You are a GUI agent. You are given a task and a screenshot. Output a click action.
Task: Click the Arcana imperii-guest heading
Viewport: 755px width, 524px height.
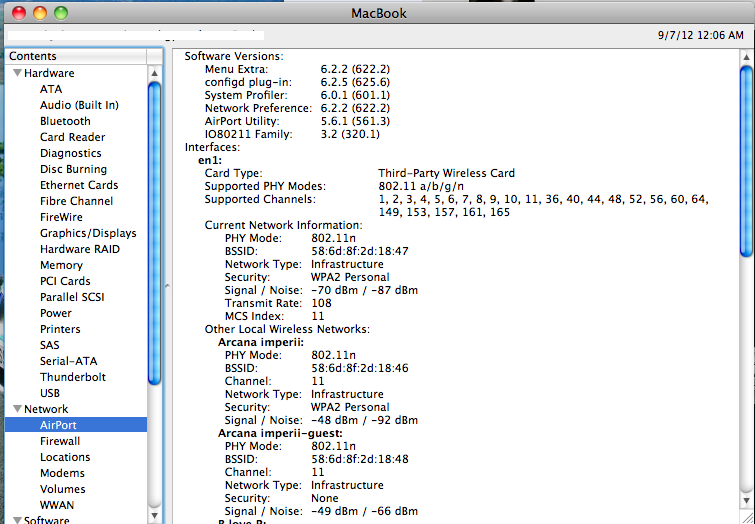(x=280, y=433)
